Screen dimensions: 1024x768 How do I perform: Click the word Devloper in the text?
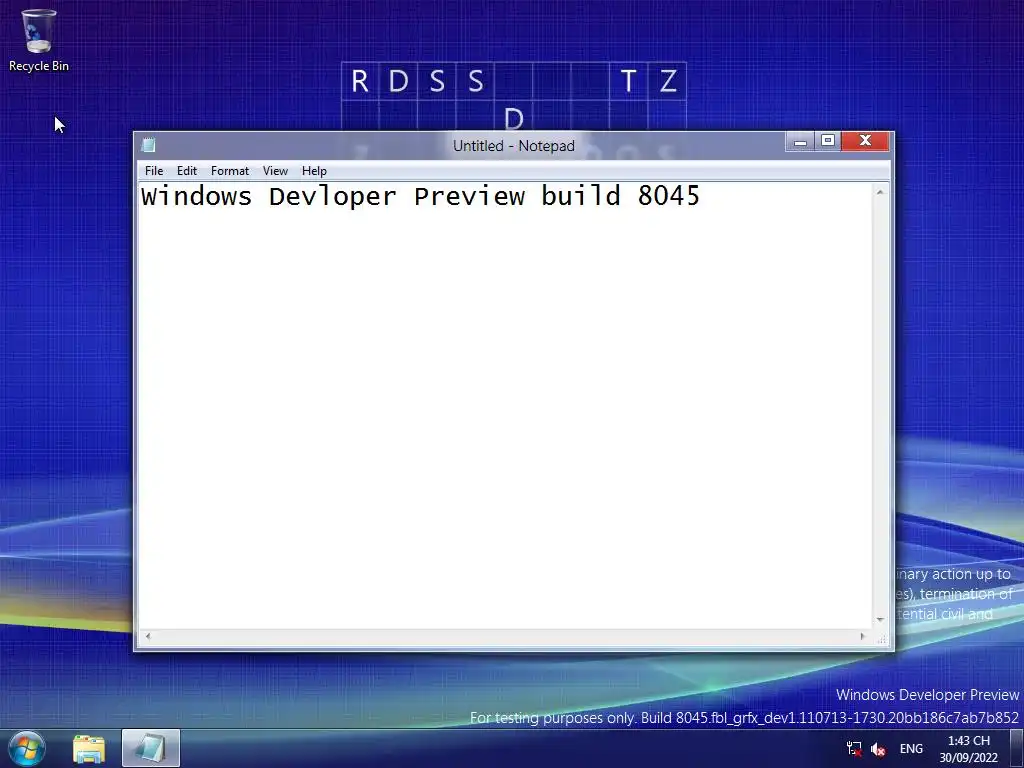332,196
